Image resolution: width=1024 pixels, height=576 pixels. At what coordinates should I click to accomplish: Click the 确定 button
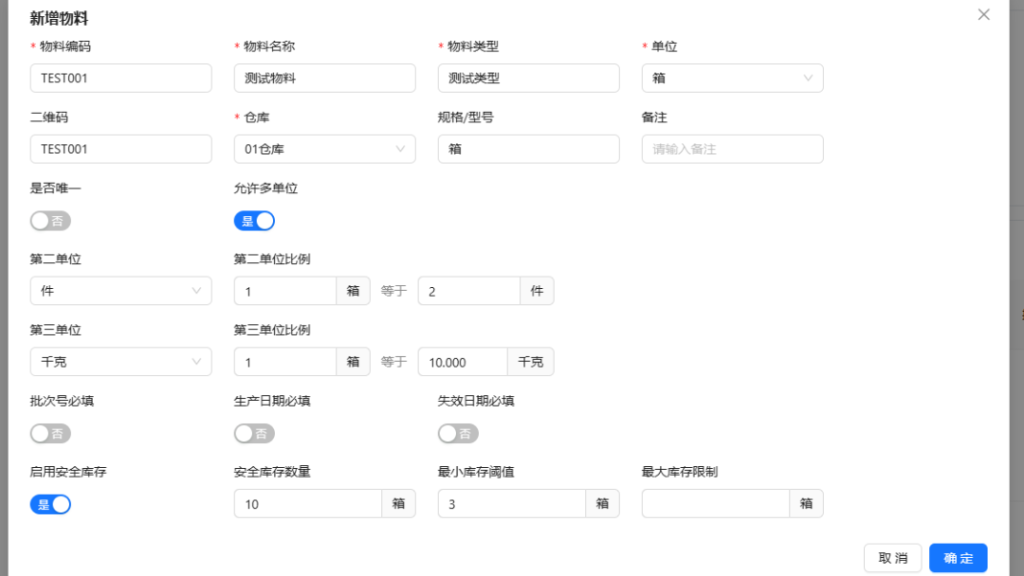958,558
